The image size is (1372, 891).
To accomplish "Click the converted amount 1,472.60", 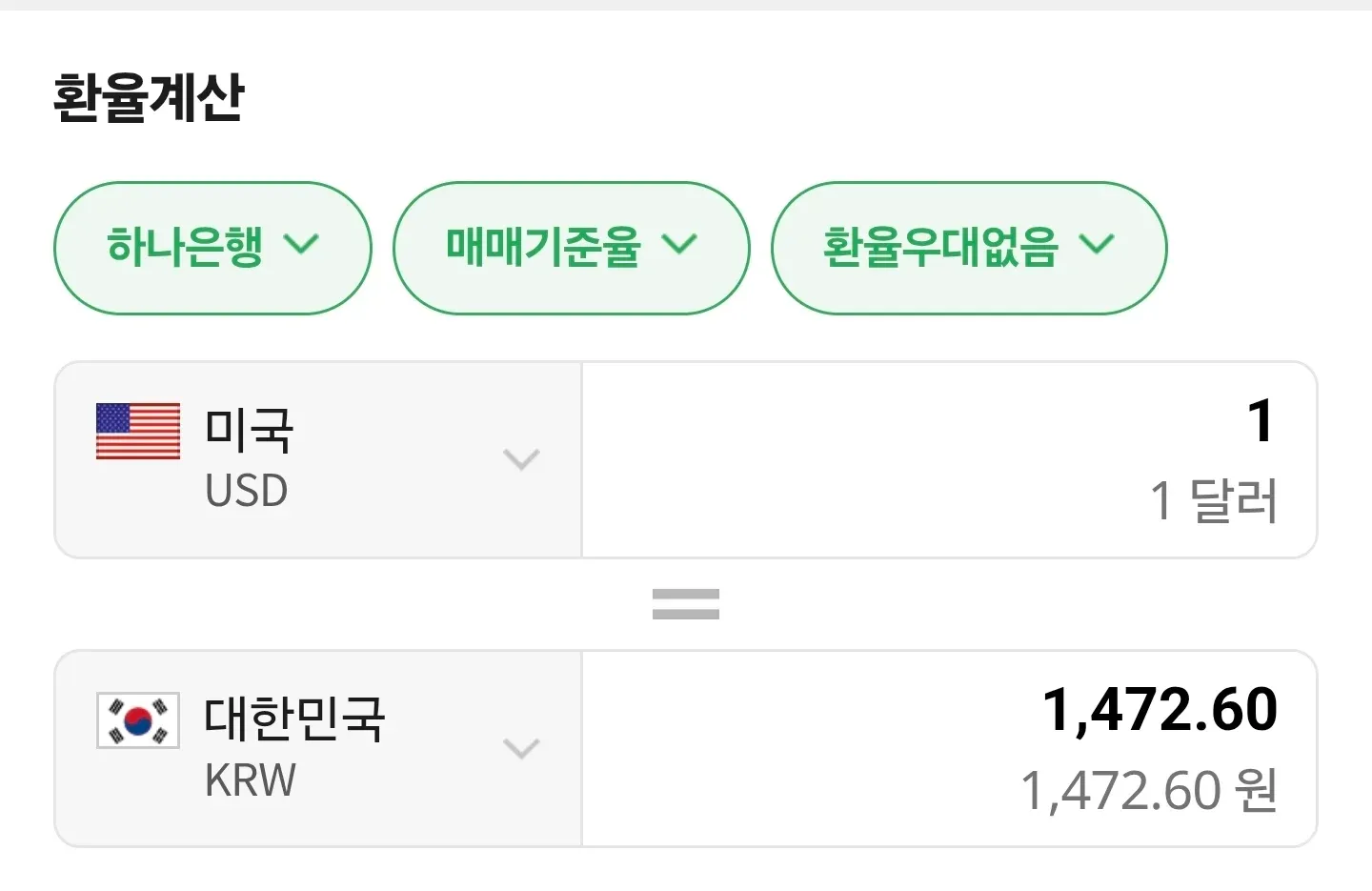I will (x=1160, y=707).
